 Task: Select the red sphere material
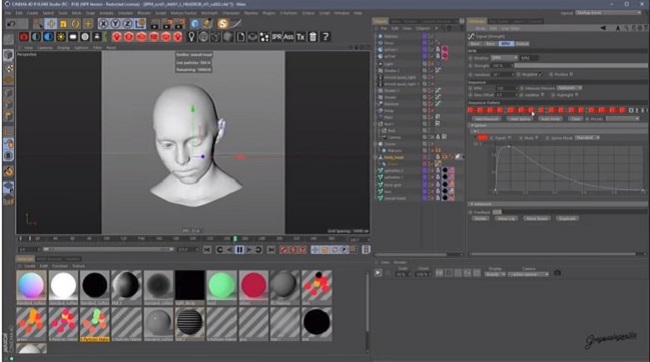pyautogui.click(x=253, y=286)
